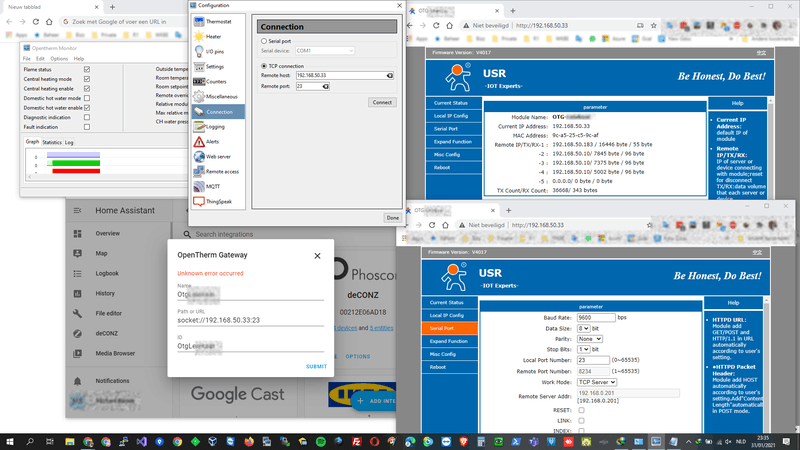This screenshot has width=800, height=450.
Task: Open Data Size dropdown
Action: tap(583, 329)
